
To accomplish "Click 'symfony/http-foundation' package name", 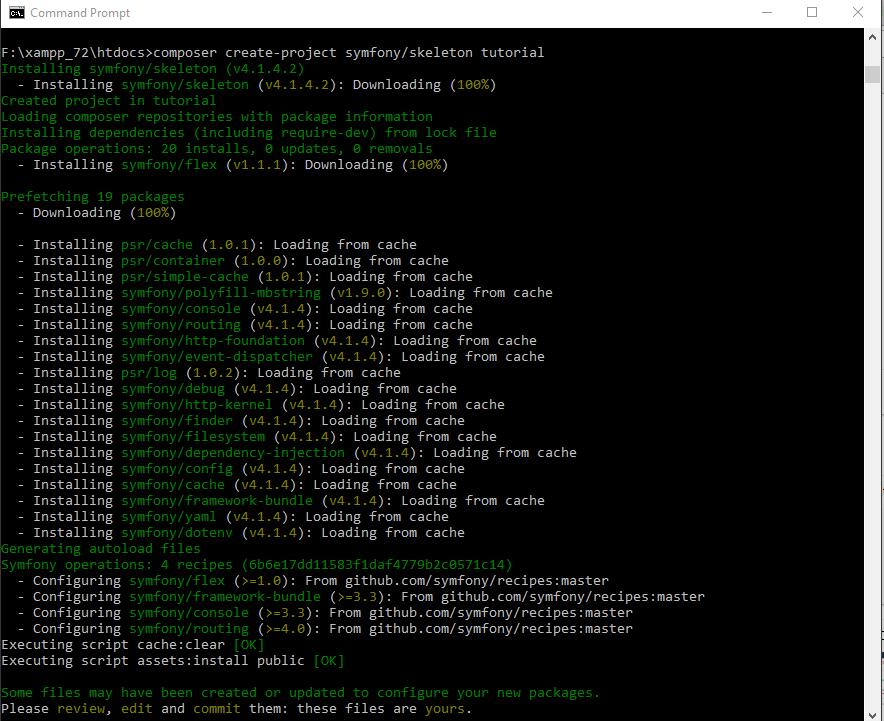I will point(213,340).
